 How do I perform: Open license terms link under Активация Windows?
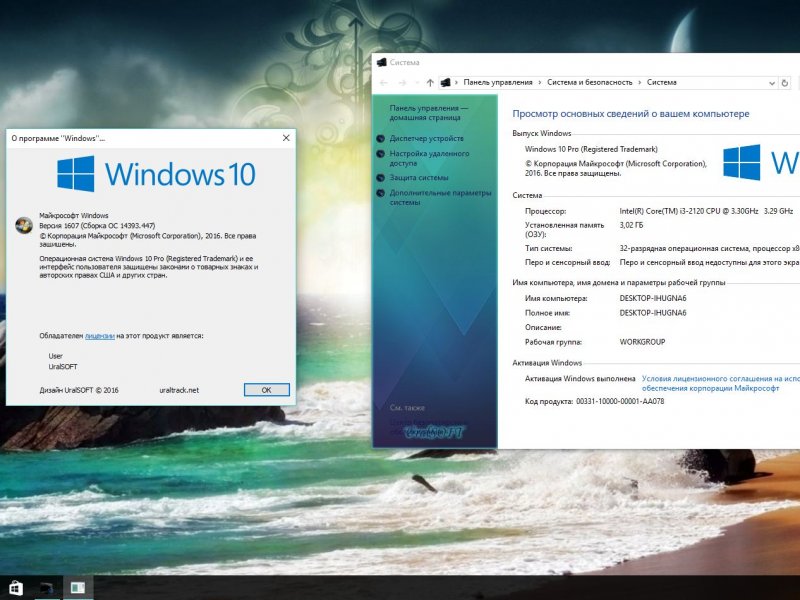(x=720, y=383)
